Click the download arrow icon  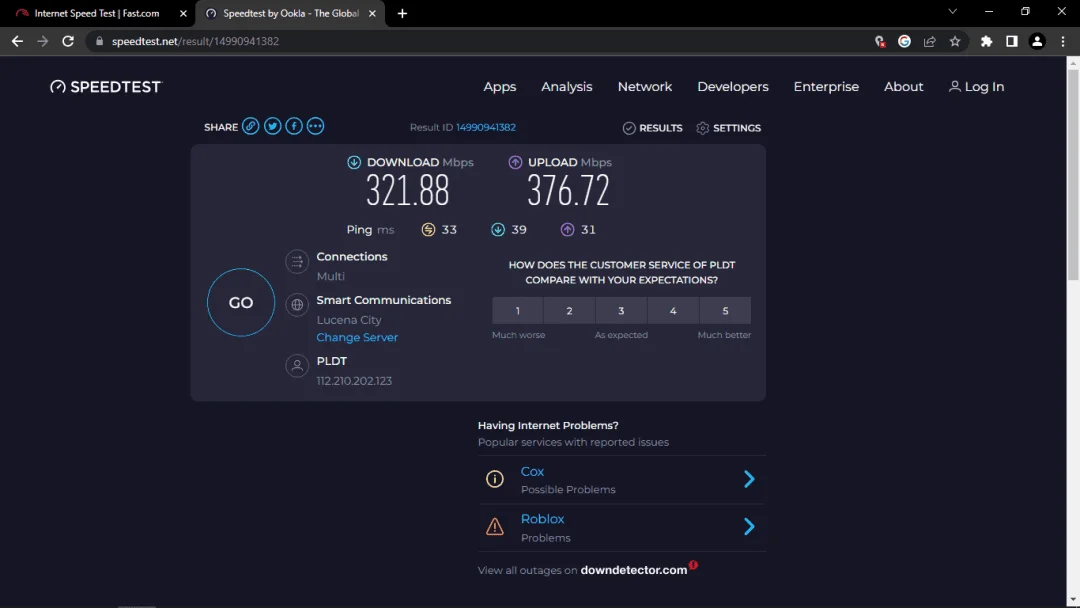(x=354, y=163)
